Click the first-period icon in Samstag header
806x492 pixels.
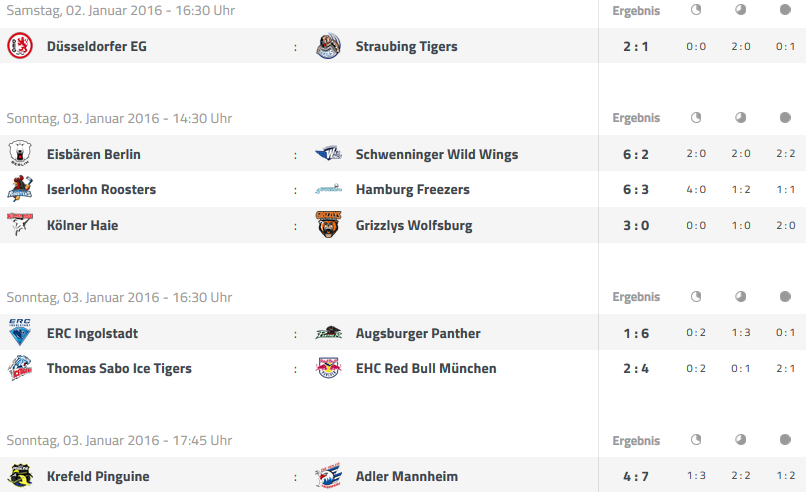696,10
